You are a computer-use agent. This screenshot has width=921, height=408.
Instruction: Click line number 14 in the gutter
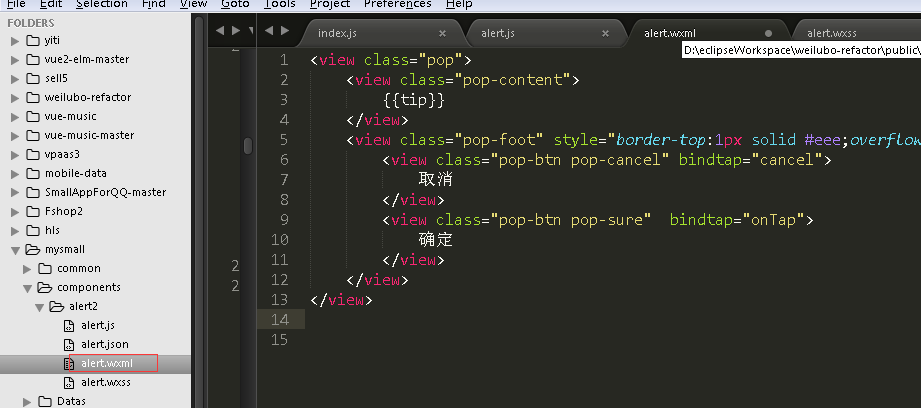coord(279,319)
